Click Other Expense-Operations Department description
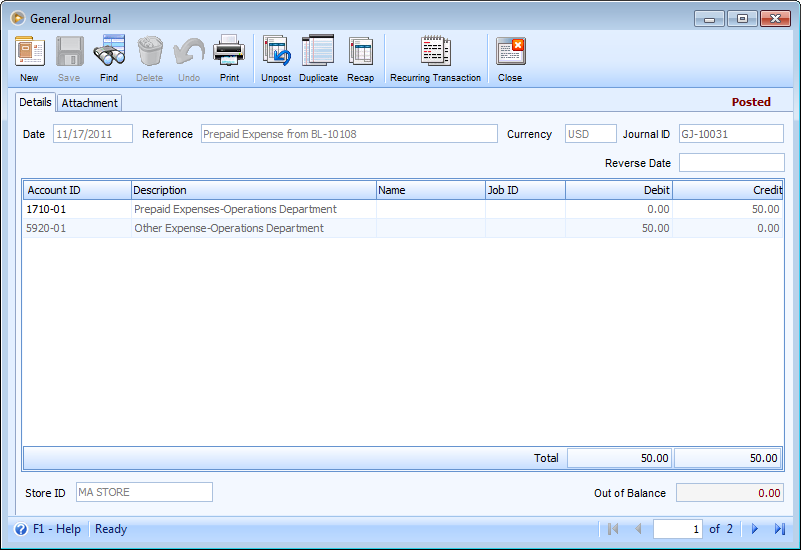Viewport: 801px width, 550px height. [229, 228]
